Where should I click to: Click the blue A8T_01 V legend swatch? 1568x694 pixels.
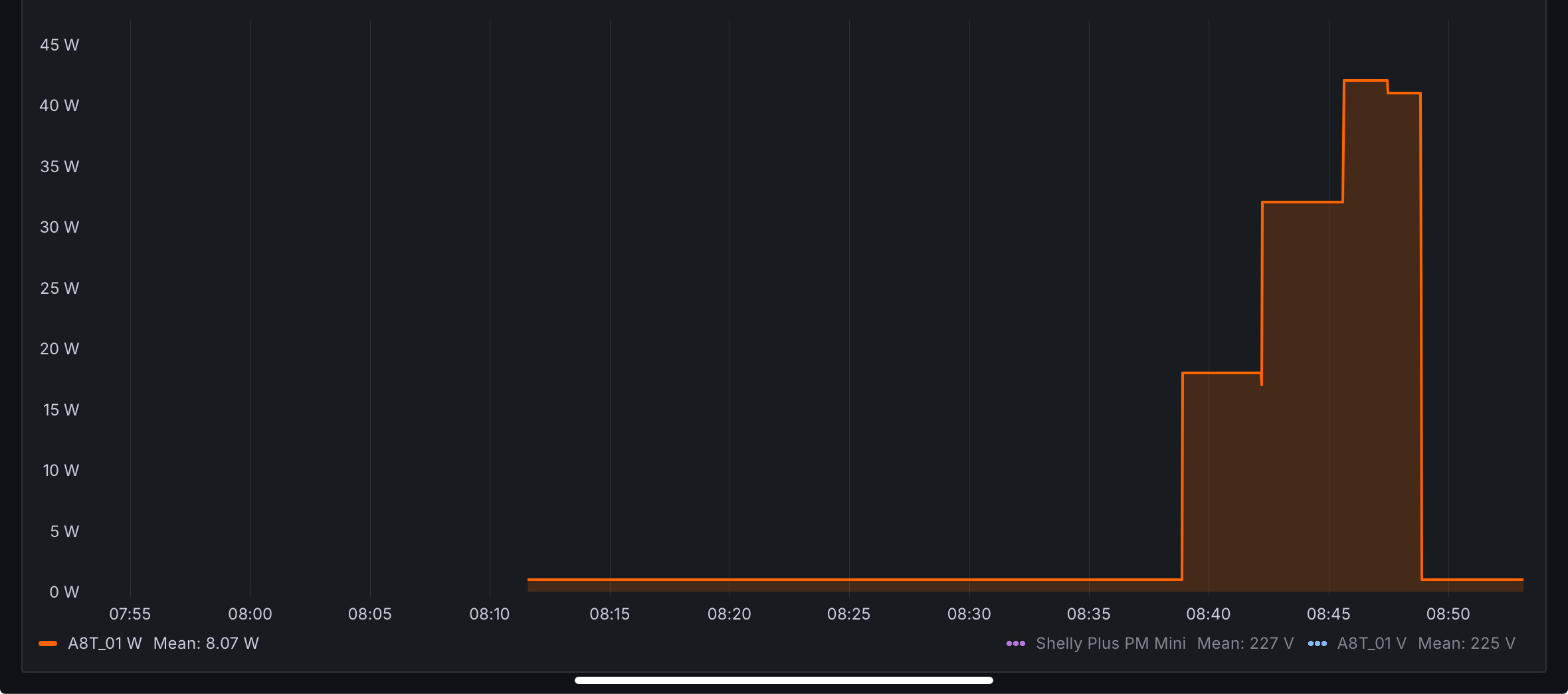1318,643
